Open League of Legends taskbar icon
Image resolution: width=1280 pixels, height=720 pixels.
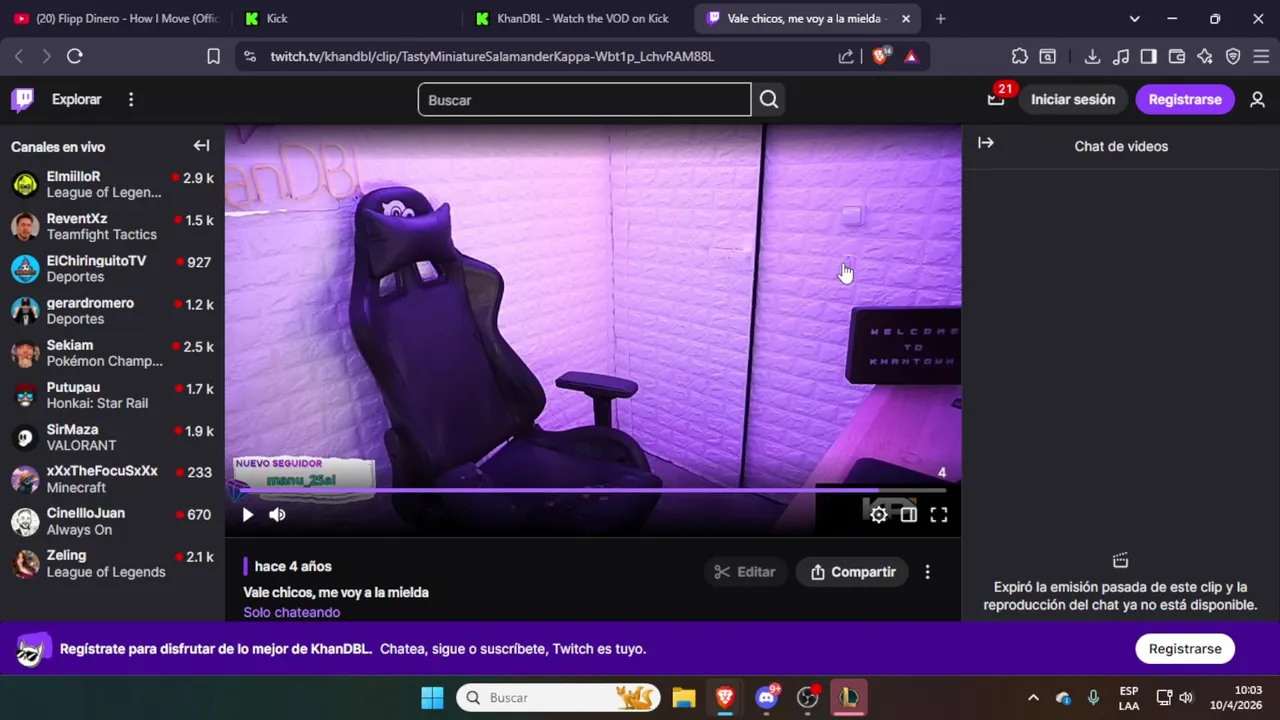tap(849, 697)
